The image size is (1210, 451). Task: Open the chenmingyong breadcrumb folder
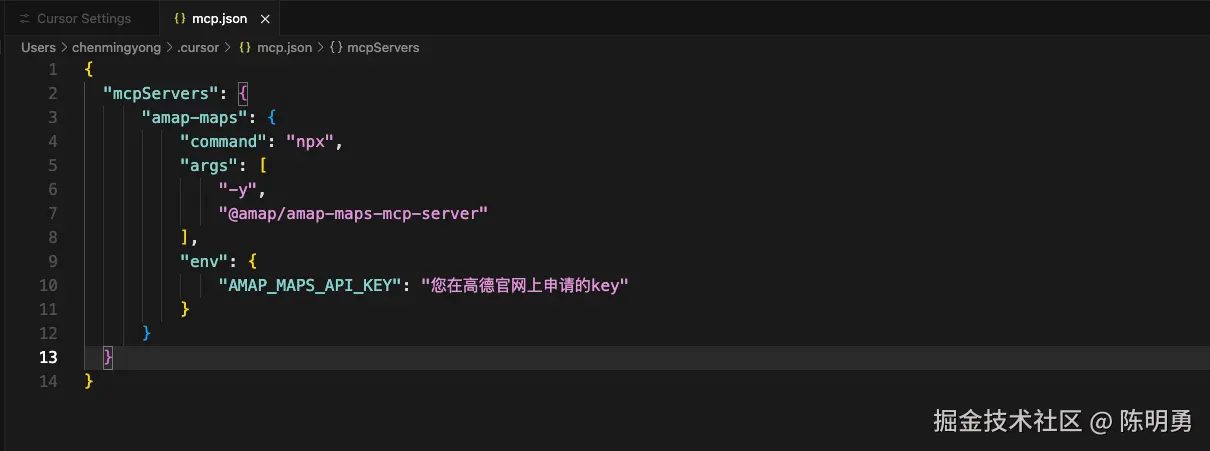point(118,47)
